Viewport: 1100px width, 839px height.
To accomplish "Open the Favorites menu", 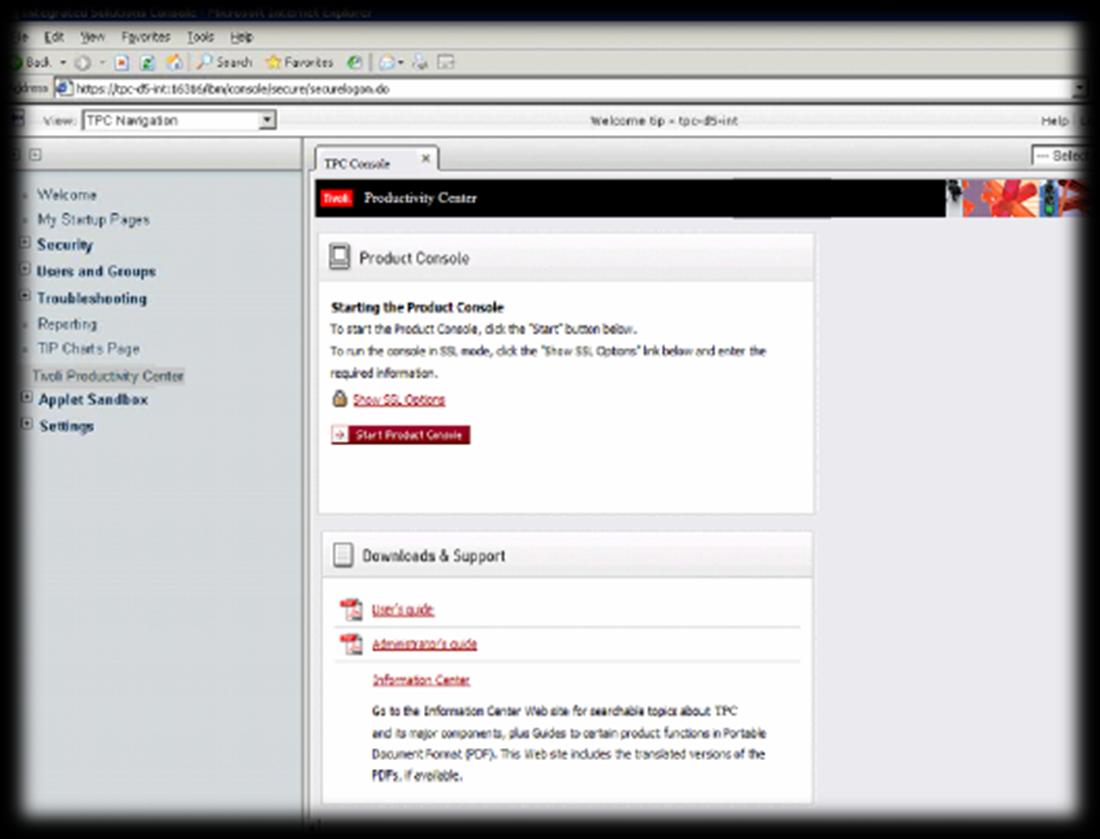I will (145, 36).
